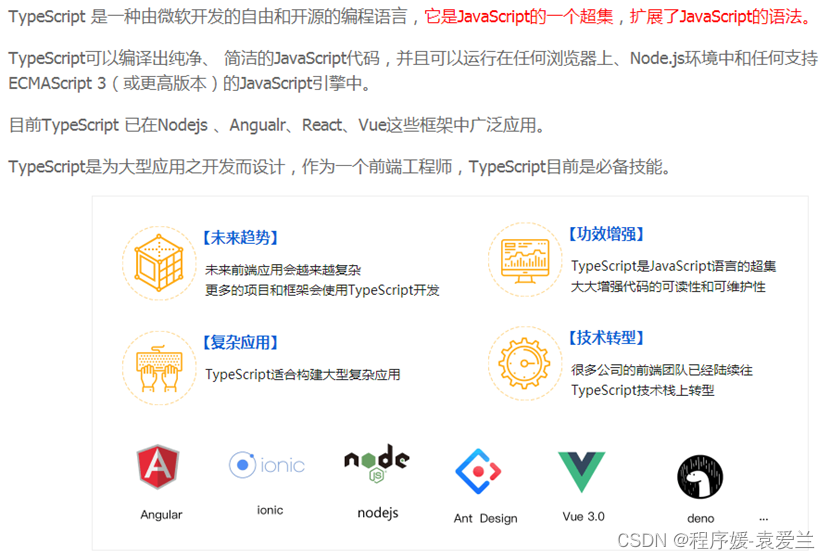This screenshot has width=830, height=559.
Task: Click the paragraph beginning 目前TypeScript 已在Nodejs
Action: 277,125
